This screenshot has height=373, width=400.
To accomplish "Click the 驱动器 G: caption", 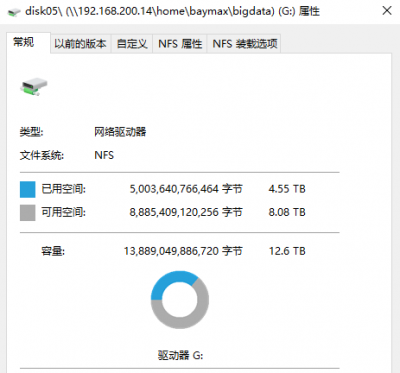I will [180, 355].
